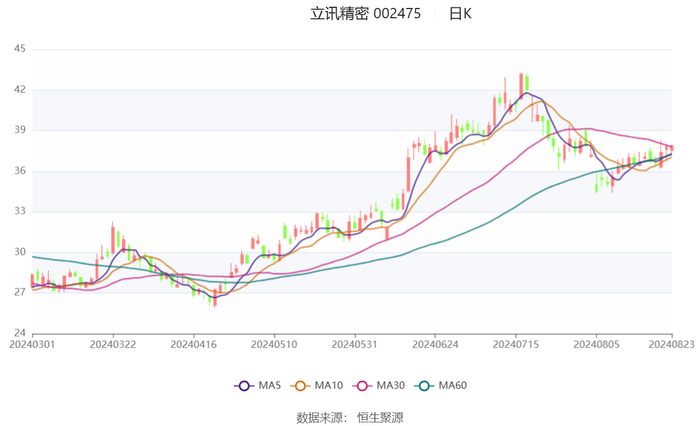Click the 20240301 date axis label

pos(32,345)
